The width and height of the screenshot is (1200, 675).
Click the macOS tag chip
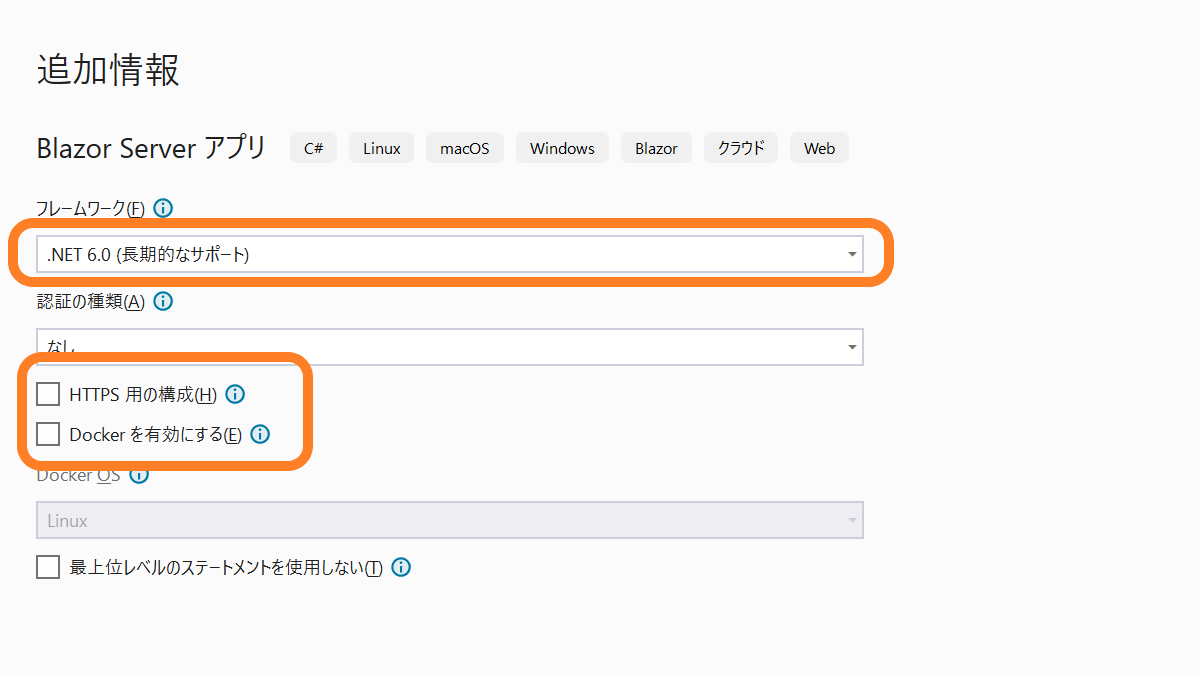pyautogui.click(x=465, y=148)
